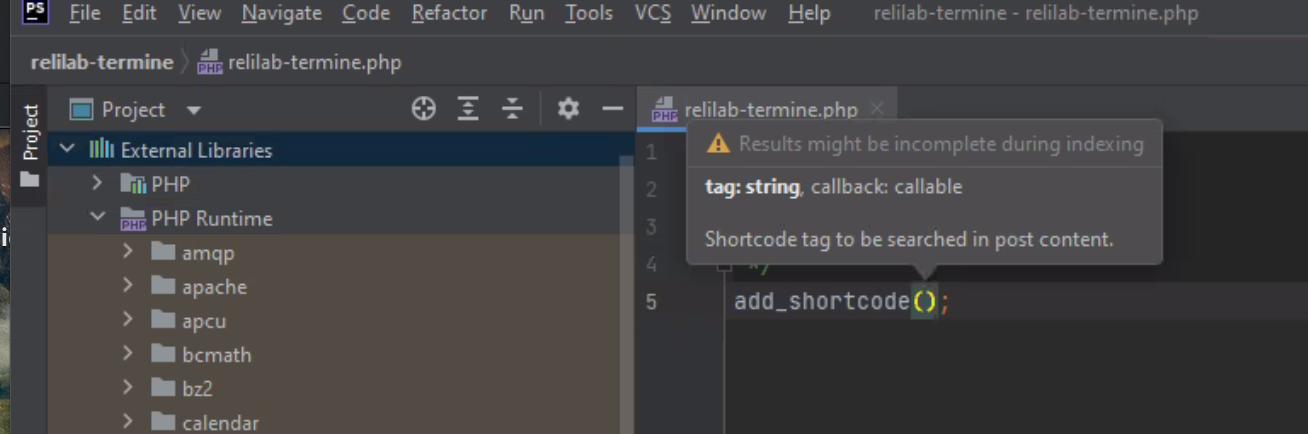Click relilab-termine.php file breadcrumb
This screenshot has height=434, width=1308.
314,63
